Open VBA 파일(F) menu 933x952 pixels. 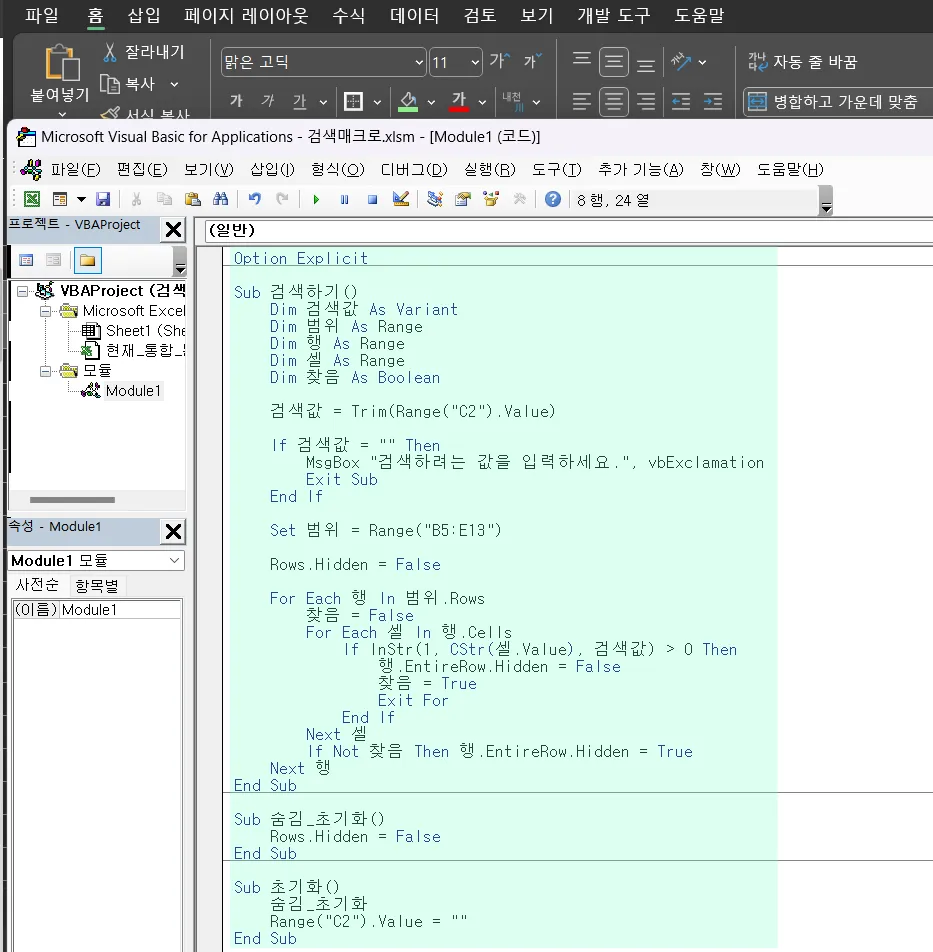point(75,169)
